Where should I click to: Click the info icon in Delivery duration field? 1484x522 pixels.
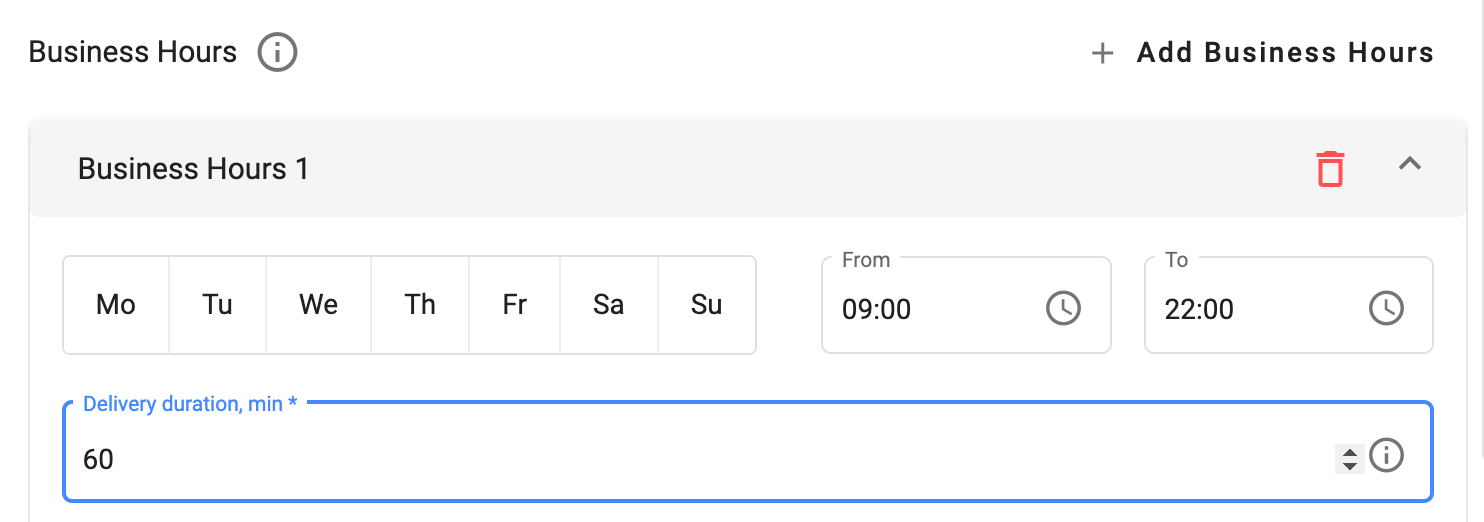(x=1386, y=456)
